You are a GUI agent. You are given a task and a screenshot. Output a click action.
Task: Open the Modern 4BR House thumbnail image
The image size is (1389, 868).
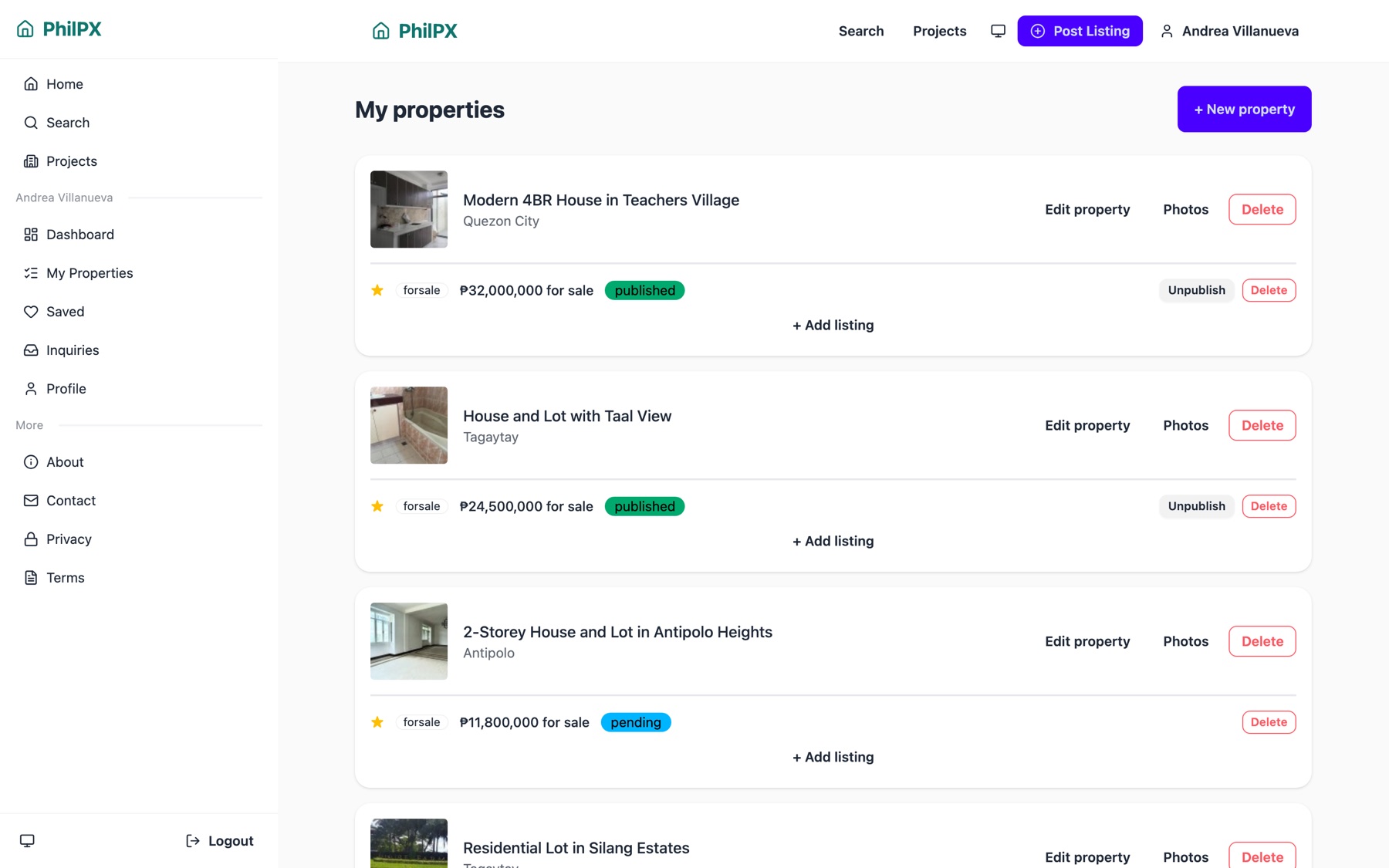(x=409, y=209)
